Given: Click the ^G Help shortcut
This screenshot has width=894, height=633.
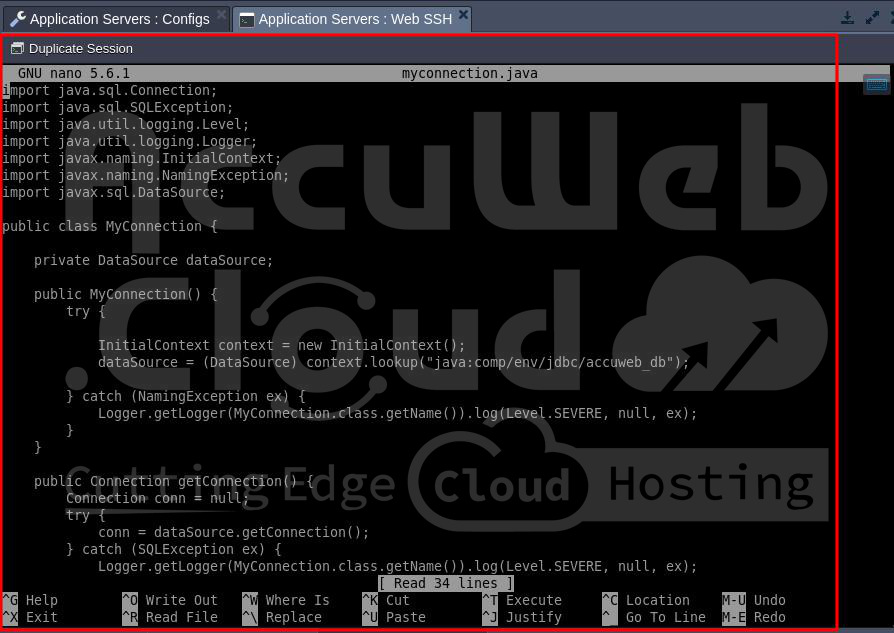Looking at the screenshot, I should coord(30,600).
